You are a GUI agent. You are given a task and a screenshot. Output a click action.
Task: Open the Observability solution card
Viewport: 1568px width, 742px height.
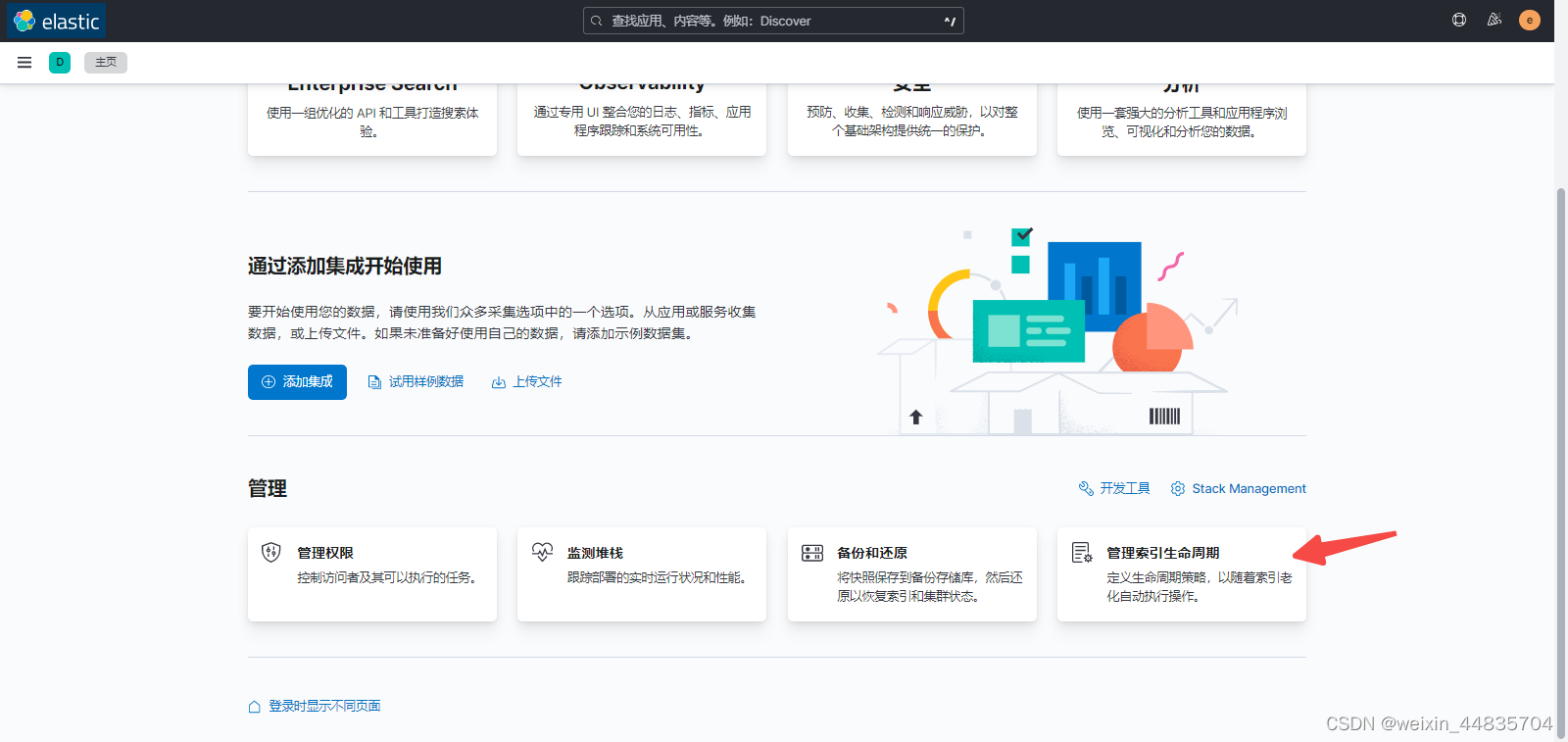point(642,119)
